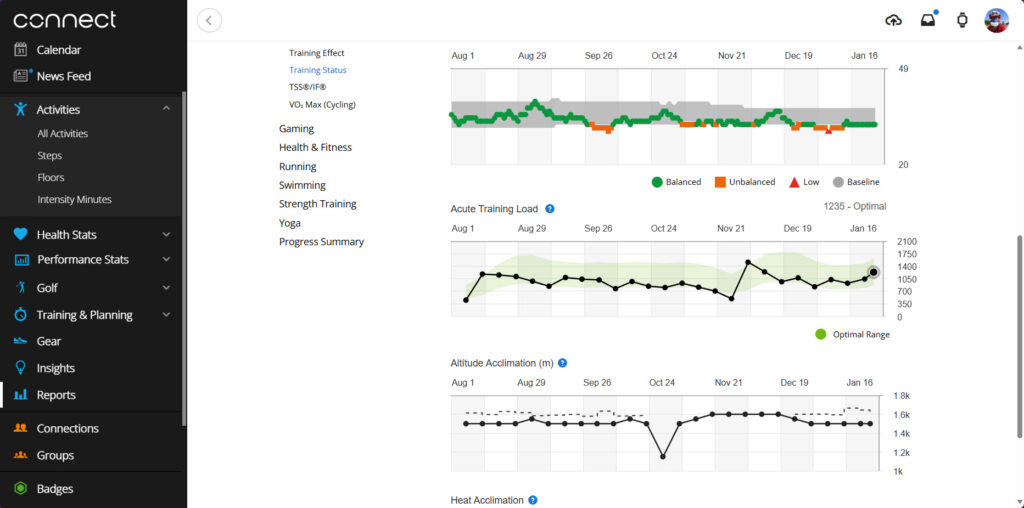Expand the Training & Planning menu
This screenshot has width=1024, height=508.
(166, 315)
